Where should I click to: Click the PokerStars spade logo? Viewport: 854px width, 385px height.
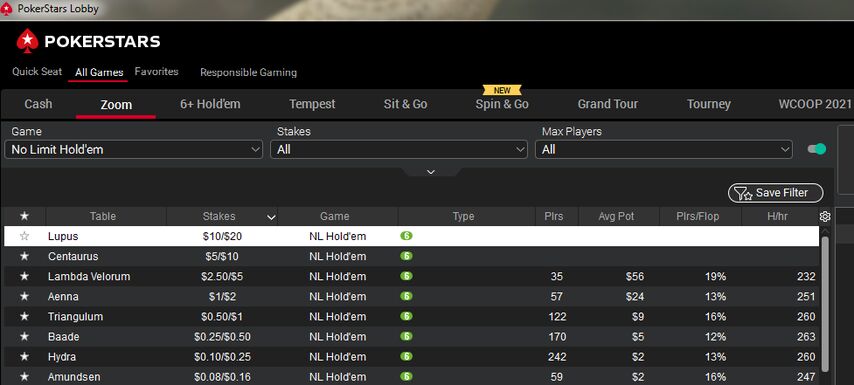click(x=27, y=41)
